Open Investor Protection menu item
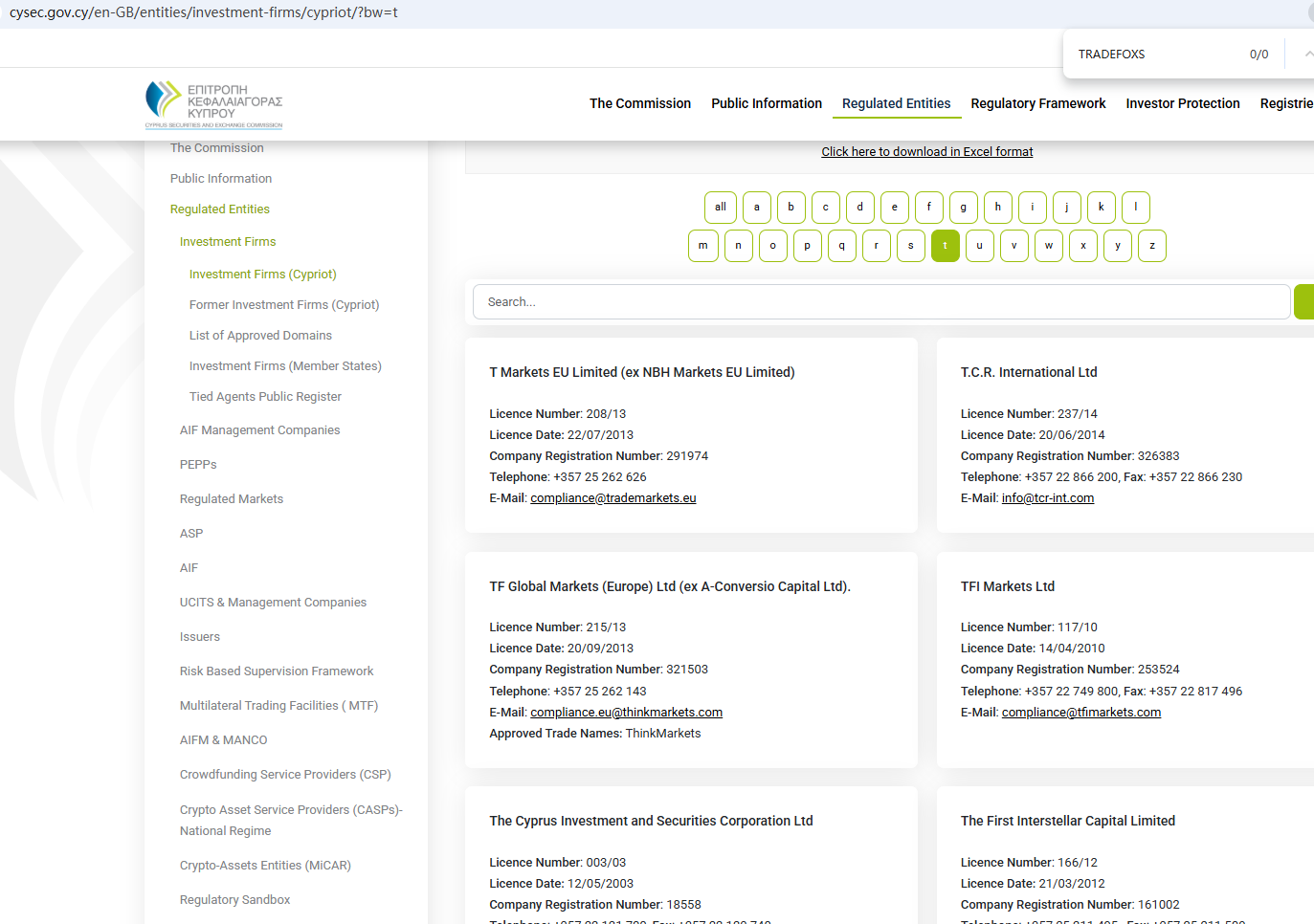Image resolution: width=1314 pixels, height=924 pixels. click(1182, 103)
